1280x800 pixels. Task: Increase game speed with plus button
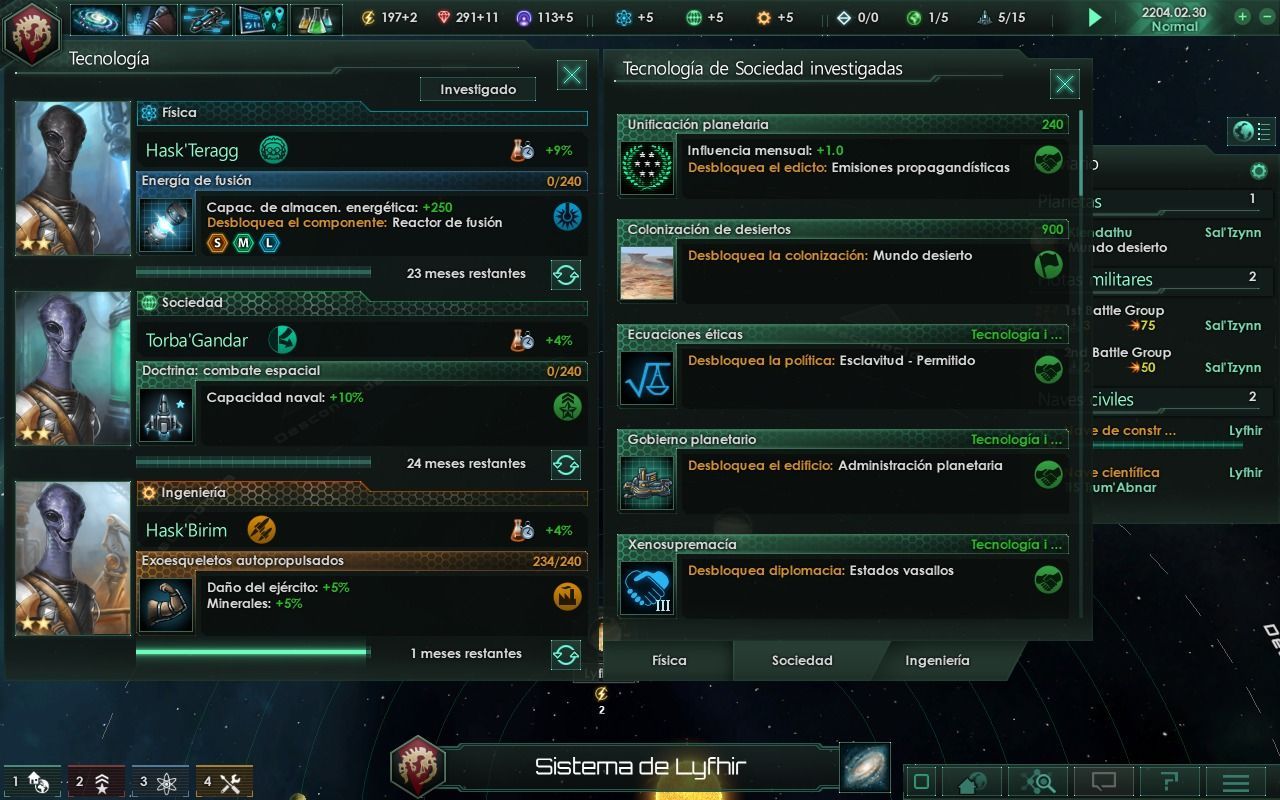coord(1242,17)
